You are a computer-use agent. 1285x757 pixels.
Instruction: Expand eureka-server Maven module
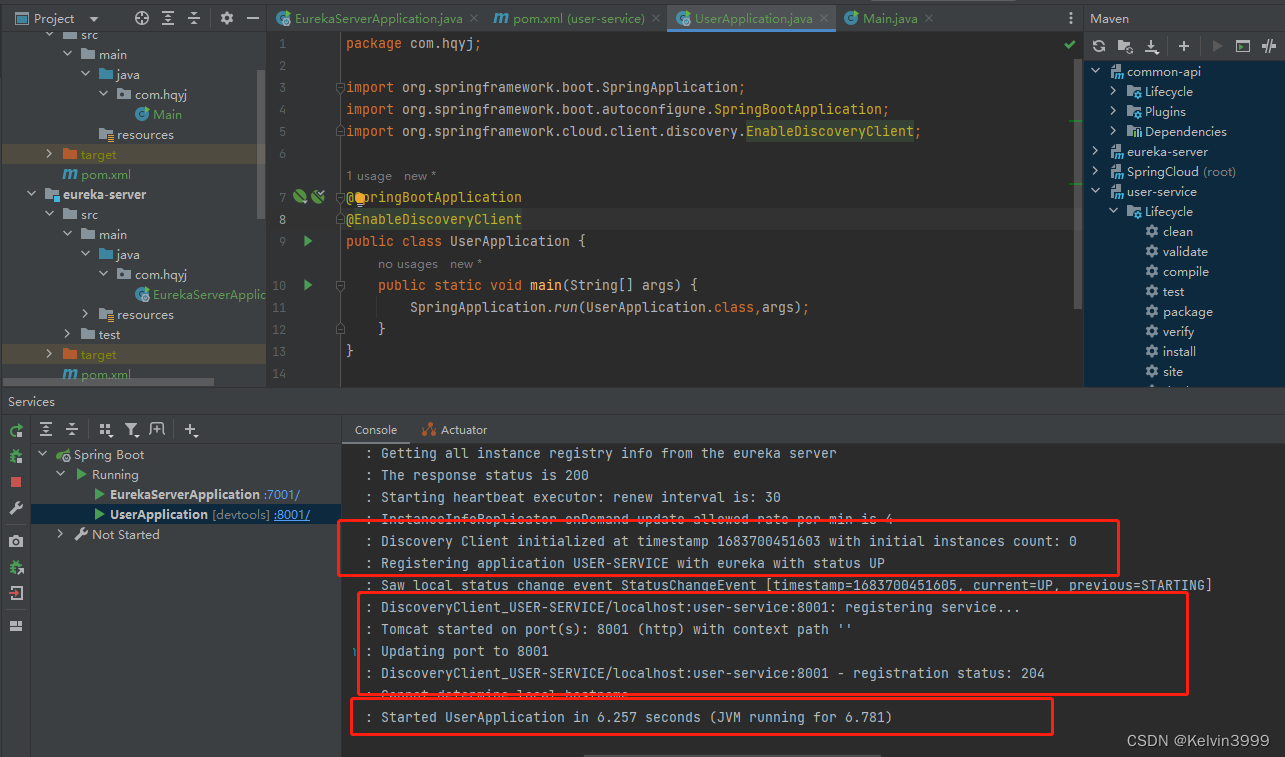coord(1097,151)
